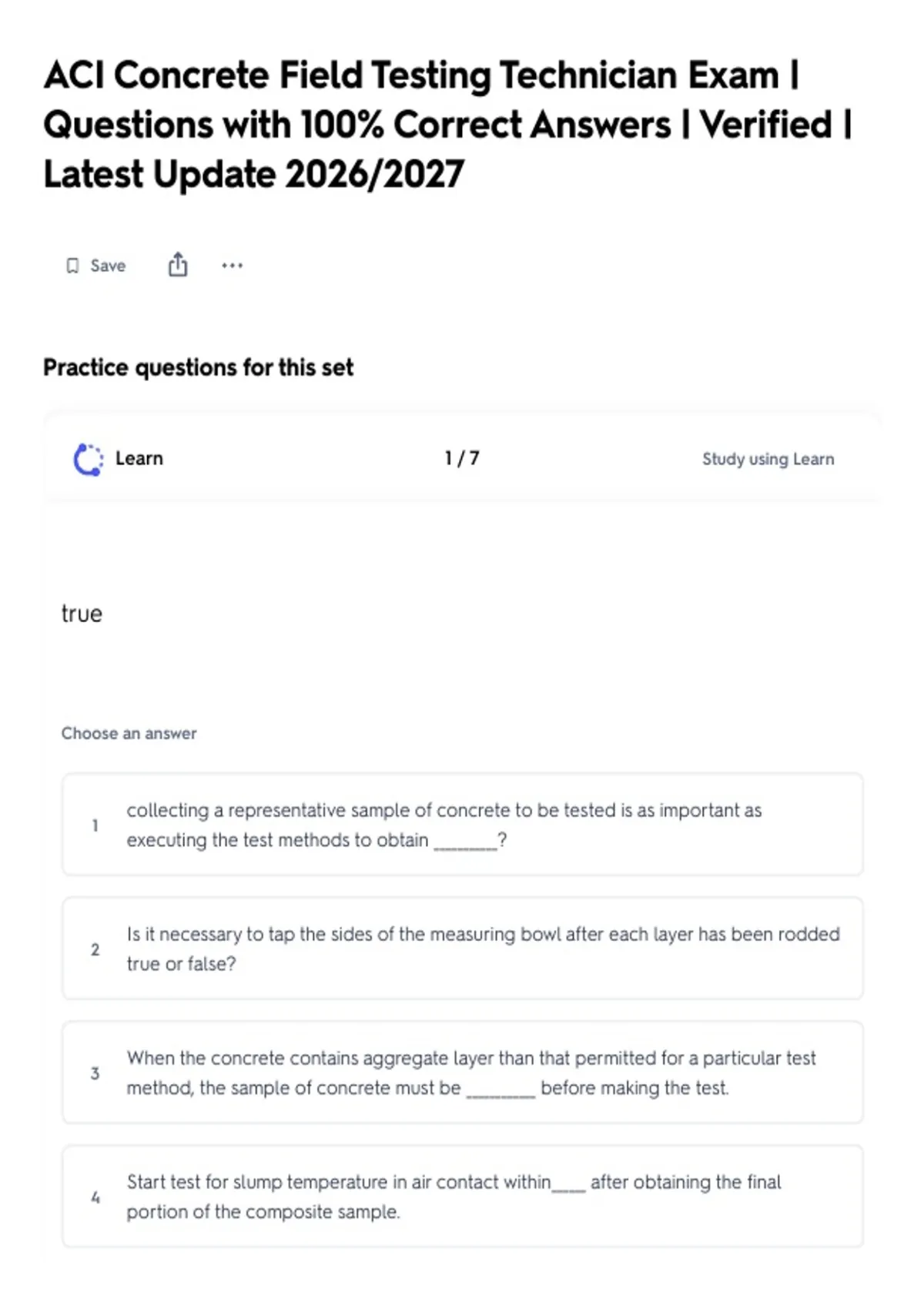Open the share icon
924x1309 pixels.
tap(178, 264)
